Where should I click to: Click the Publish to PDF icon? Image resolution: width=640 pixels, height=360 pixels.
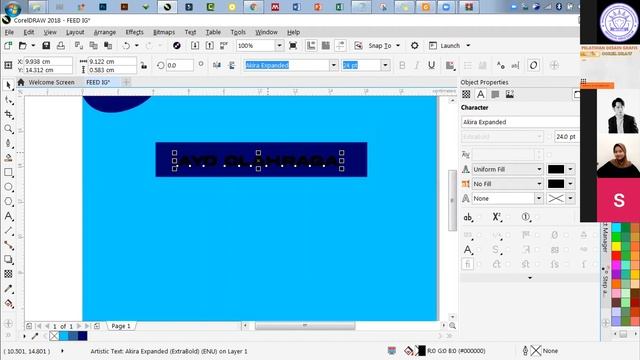(224, 46)
